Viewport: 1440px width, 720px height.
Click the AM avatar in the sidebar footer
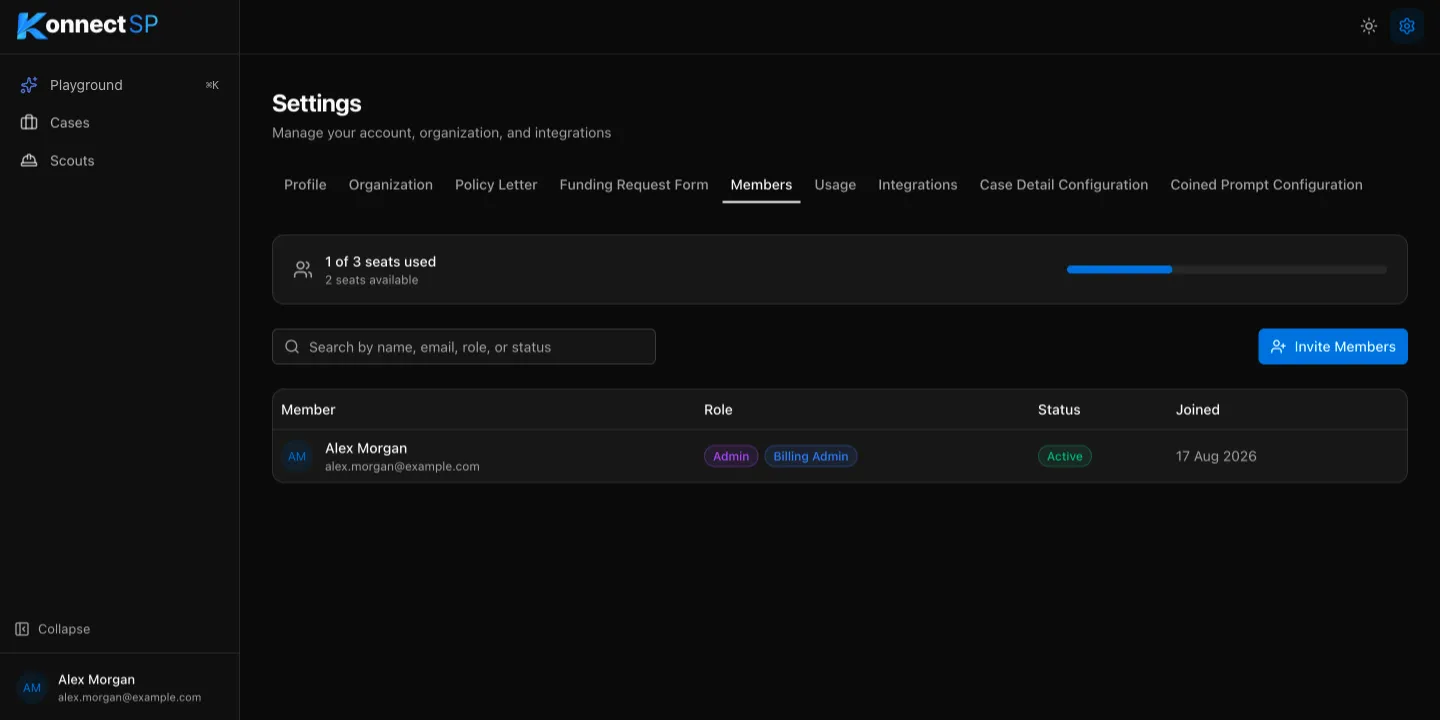(x=32, y=688)
